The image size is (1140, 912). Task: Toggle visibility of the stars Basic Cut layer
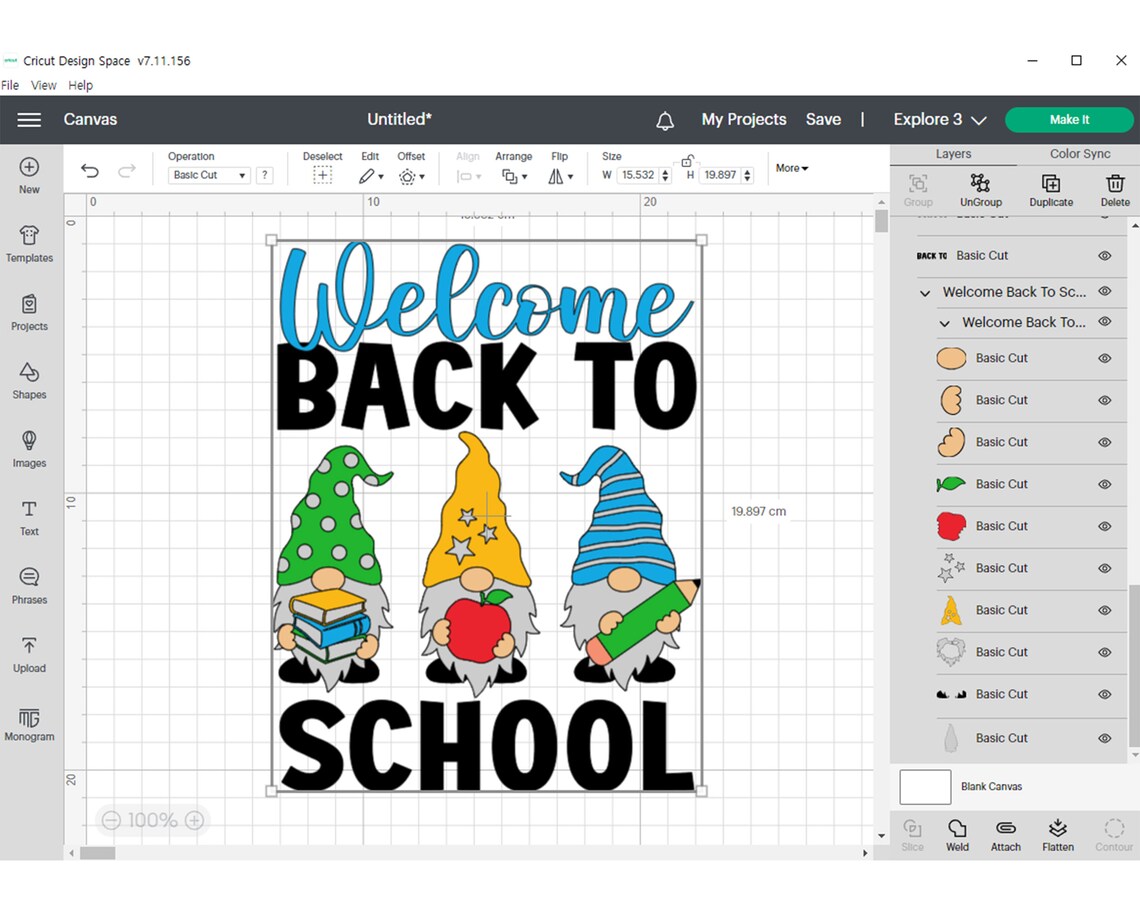click(x=1104, y=568)
